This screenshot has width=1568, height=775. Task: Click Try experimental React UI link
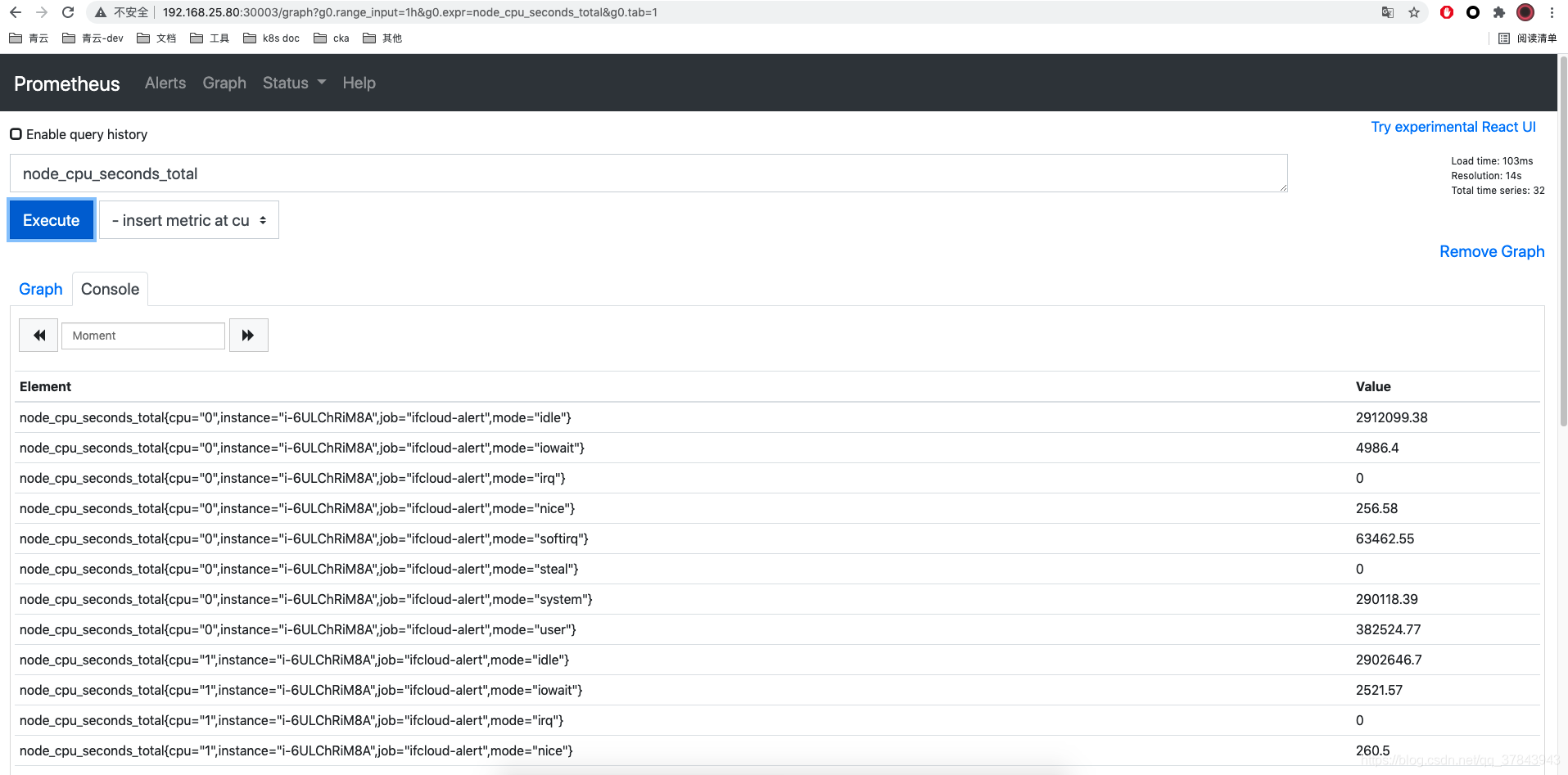pos(1453,127)
